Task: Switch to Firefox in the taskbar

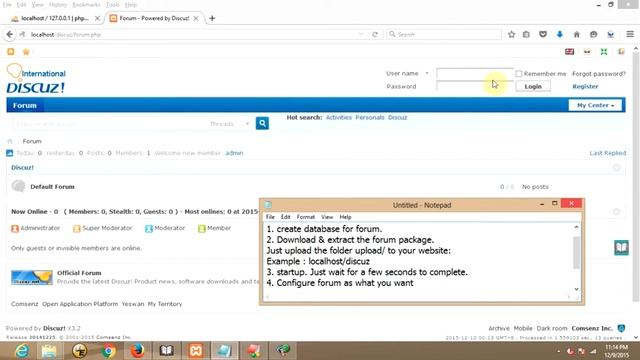Action: coord(138,351)
